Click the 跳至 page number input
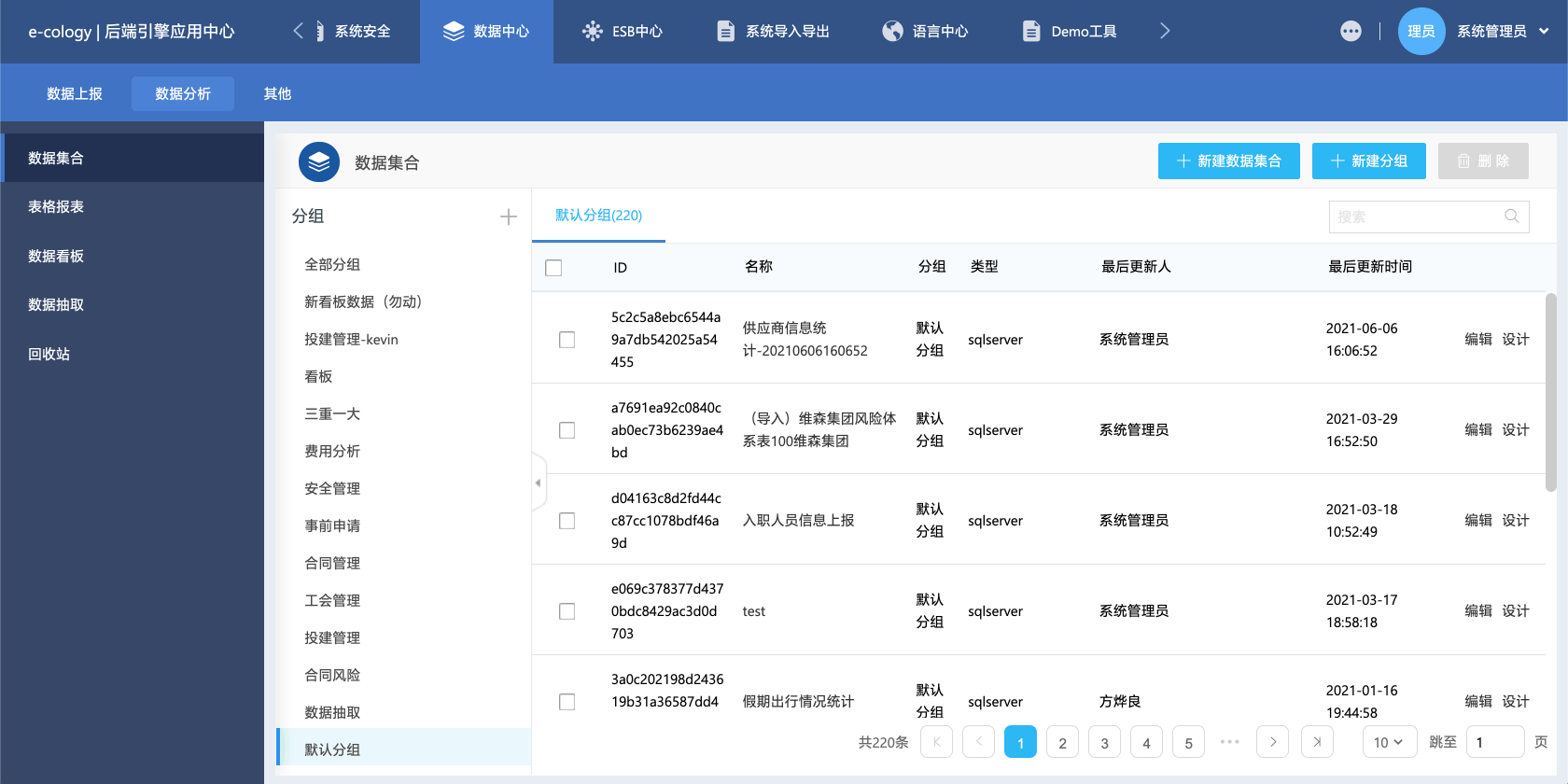This screenshot has height=784, width=1568. (1495, 742)
